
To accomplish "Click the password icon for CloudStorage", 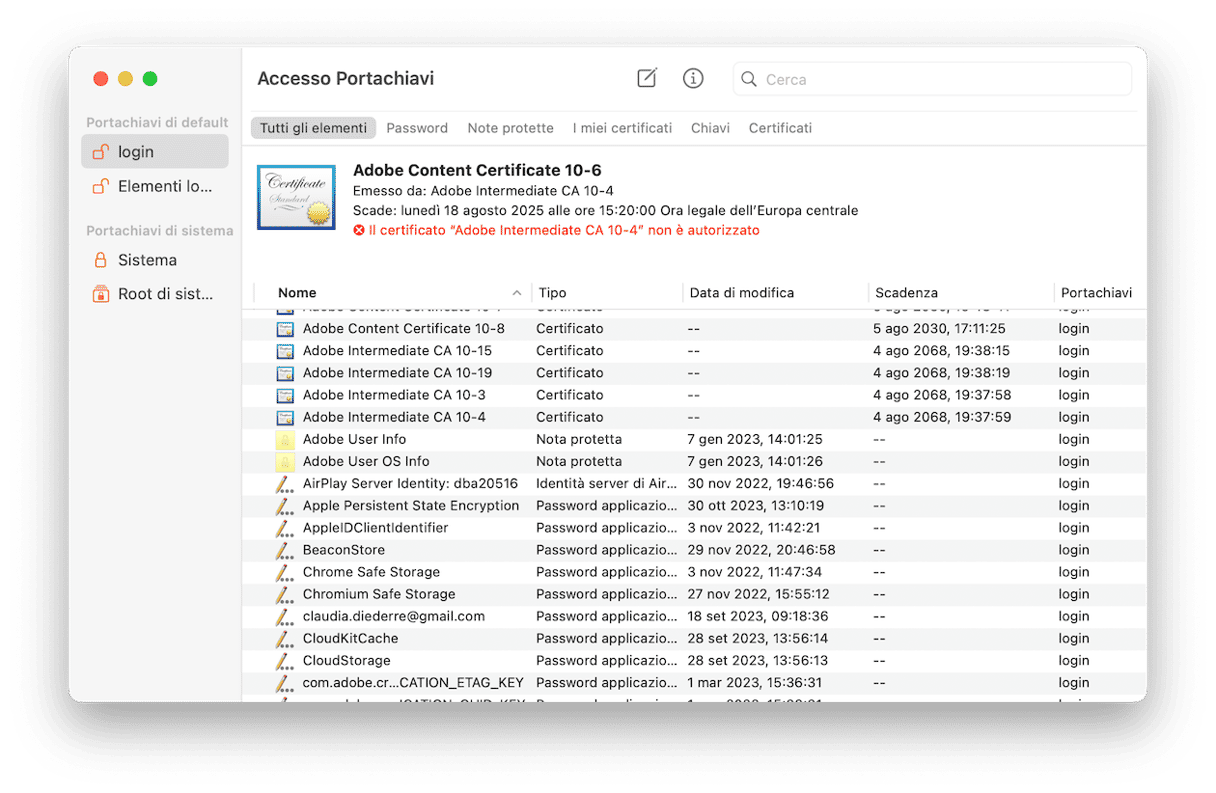I will click(x=285, y=660).
